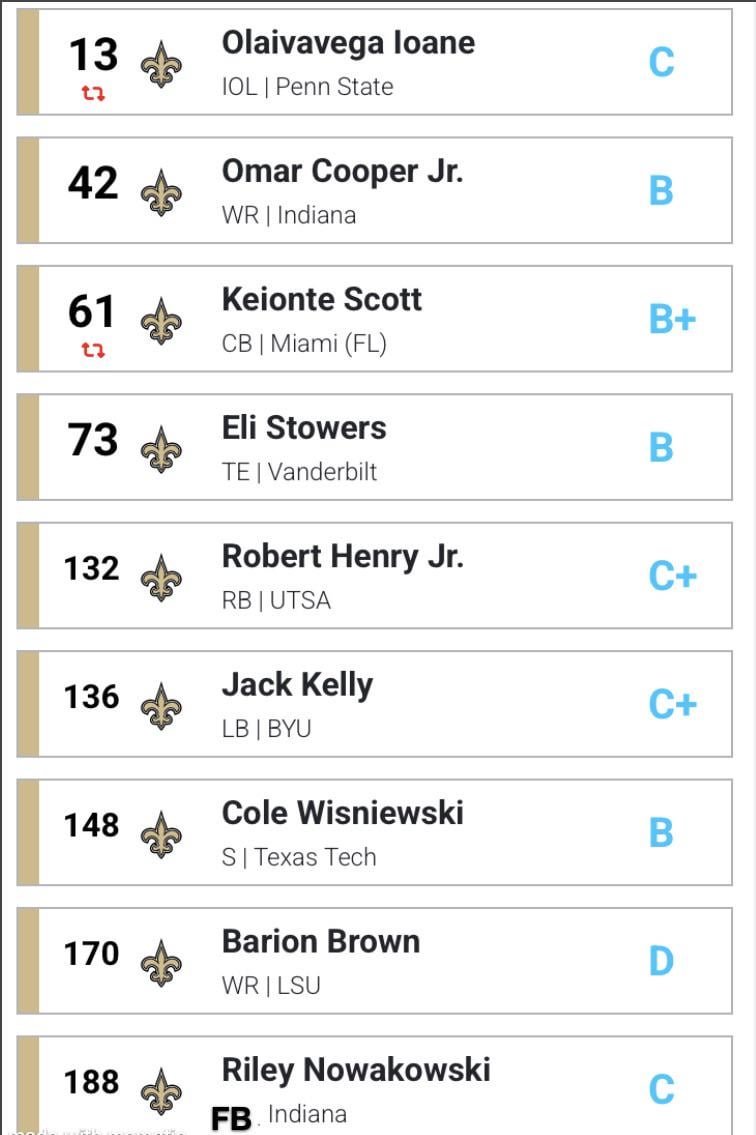Select Robert Henry Jr. name

click(342, 556)
